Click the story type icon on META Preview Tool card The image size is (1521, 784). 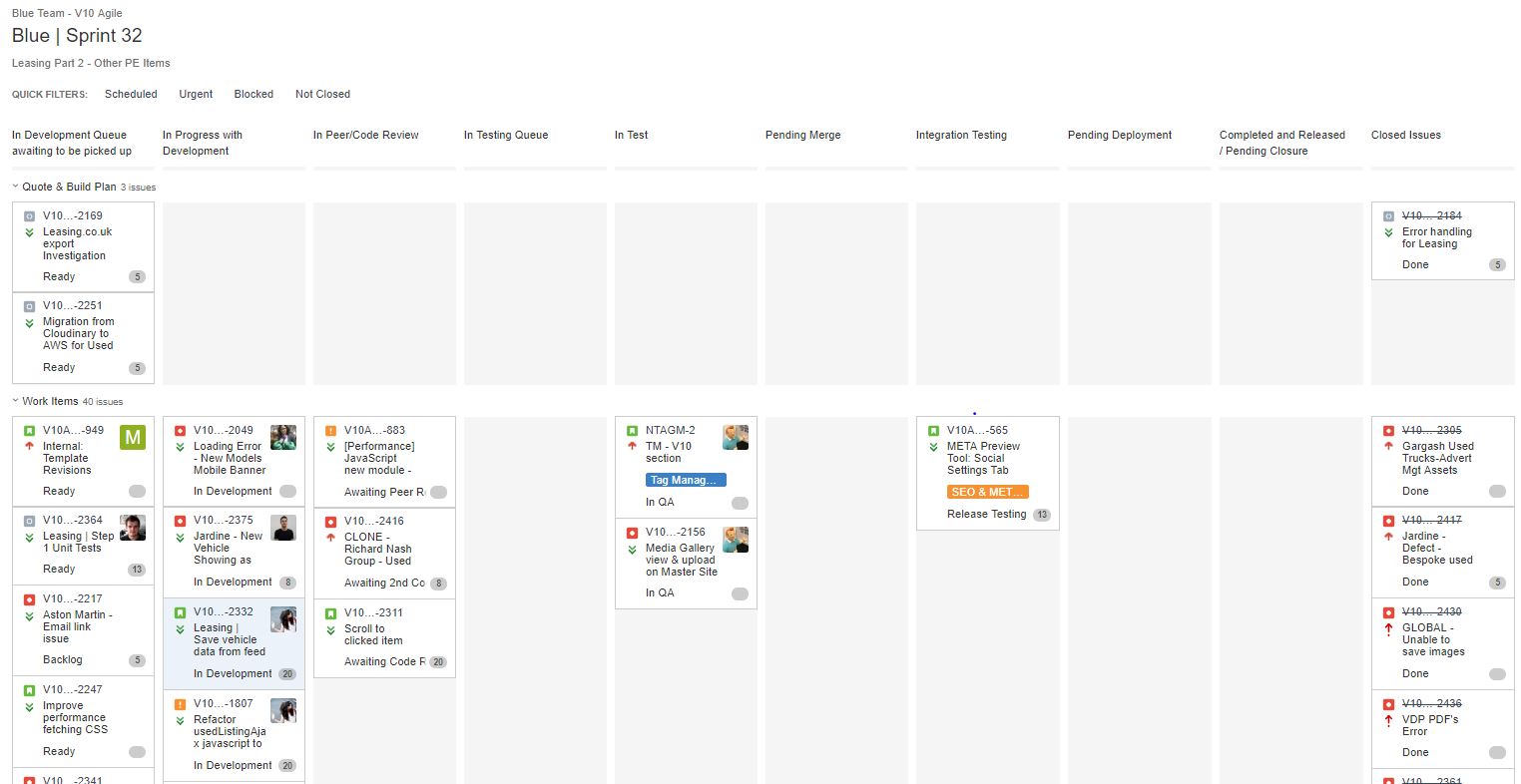tap(933, 431)
